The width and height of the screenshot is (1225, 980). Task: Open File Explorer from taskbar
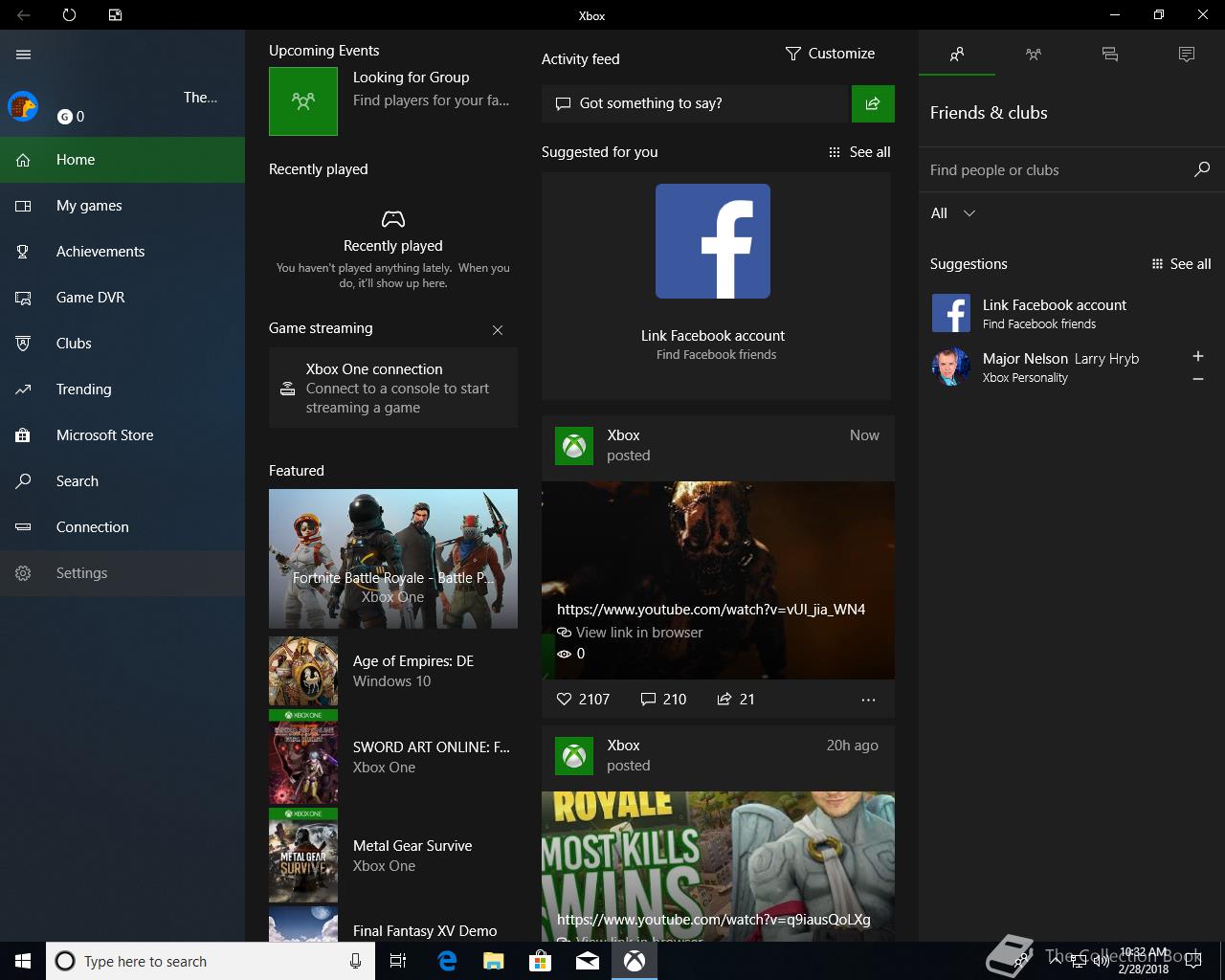[x=494, y=961]
